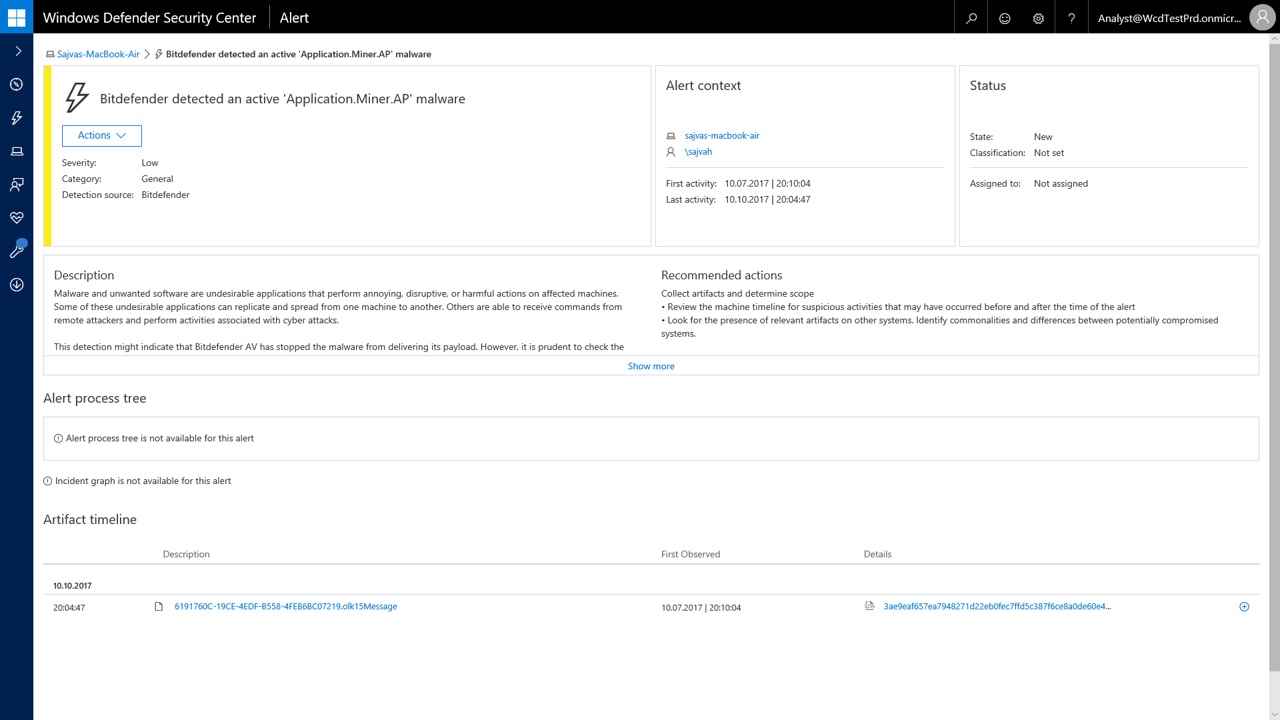
Task: Open the settings gear in top bar
Action: click(1038, 18)
